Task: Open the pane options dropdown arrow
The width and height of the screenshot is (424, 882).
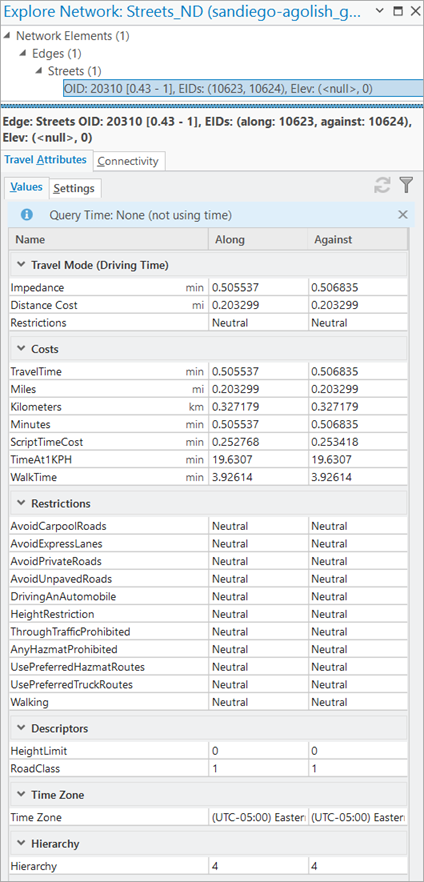Action: coord(379,11)
